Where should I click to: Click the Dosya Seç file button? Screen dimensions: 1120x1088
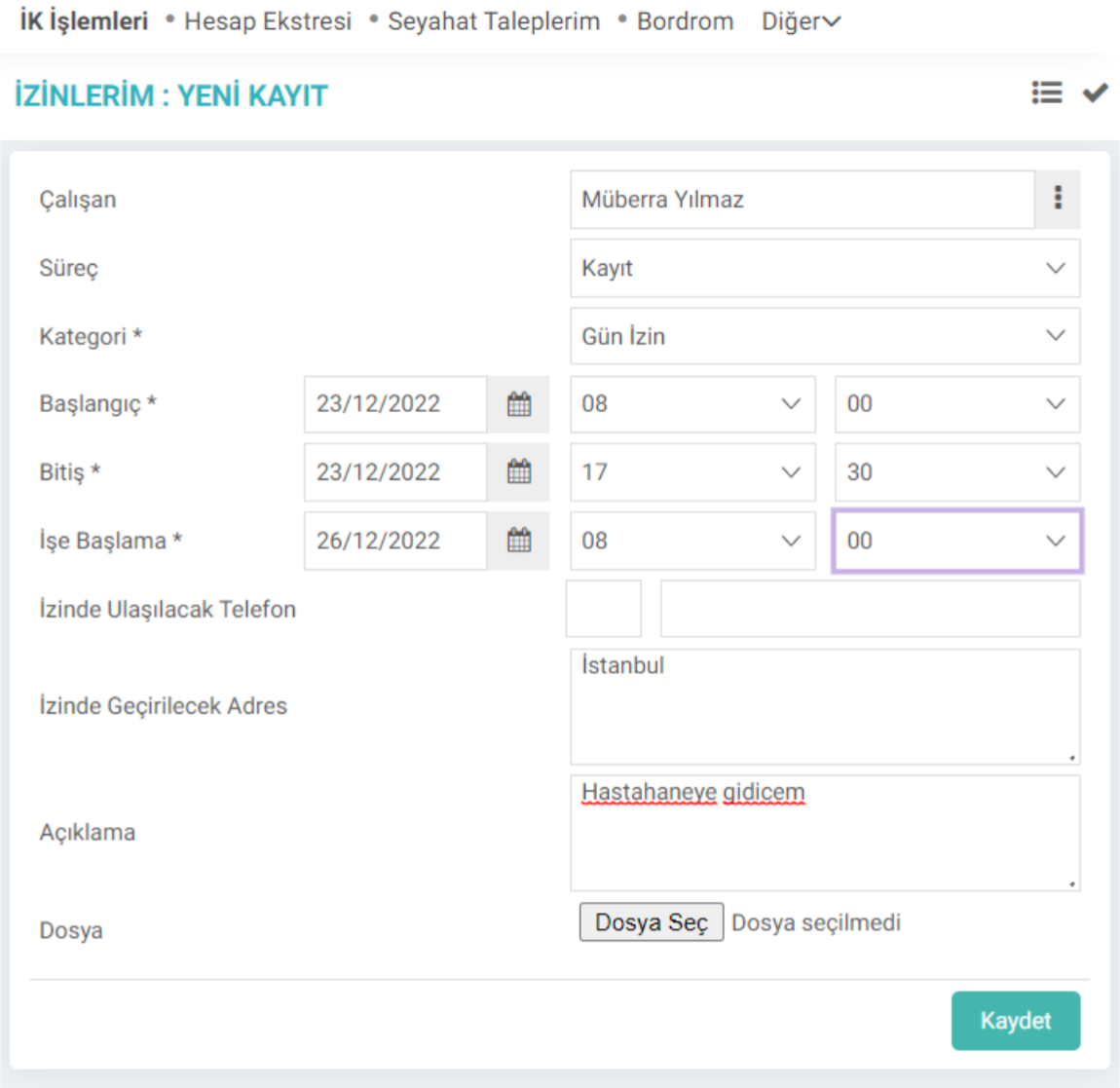click(652, 922)
